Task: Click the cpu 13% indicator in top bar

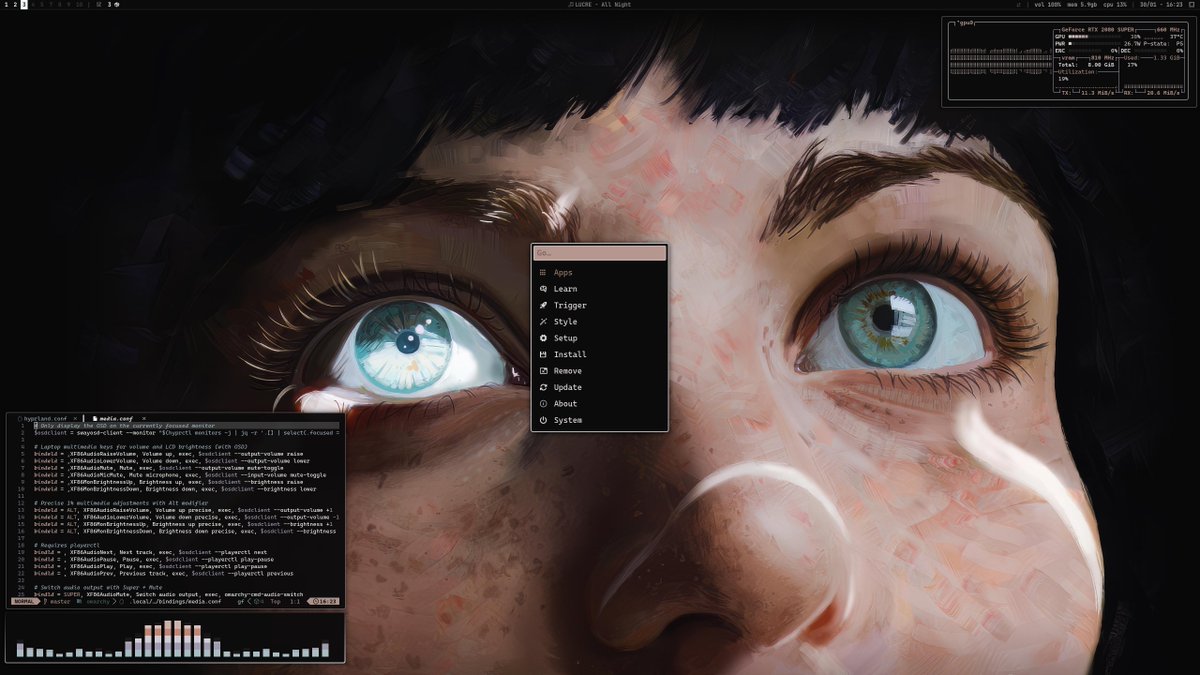Action: pos(1114,5)
